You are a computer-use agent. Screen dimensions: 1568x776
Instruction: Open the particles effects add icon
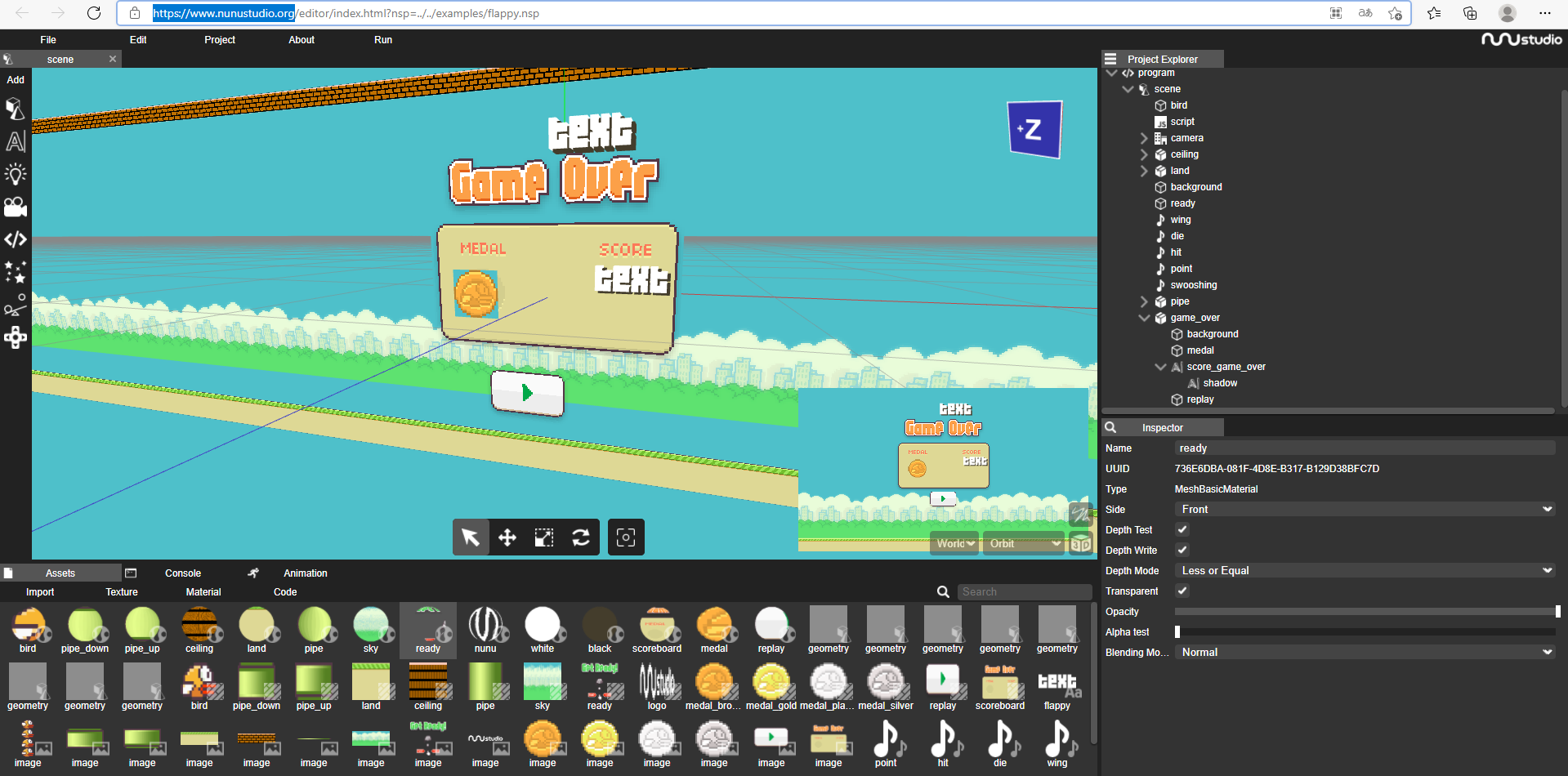tap(16, 272)
